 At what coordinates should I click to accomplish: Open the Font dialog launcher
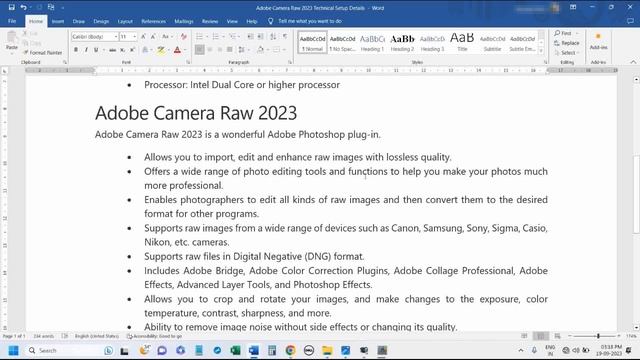(x=188, y=62)
